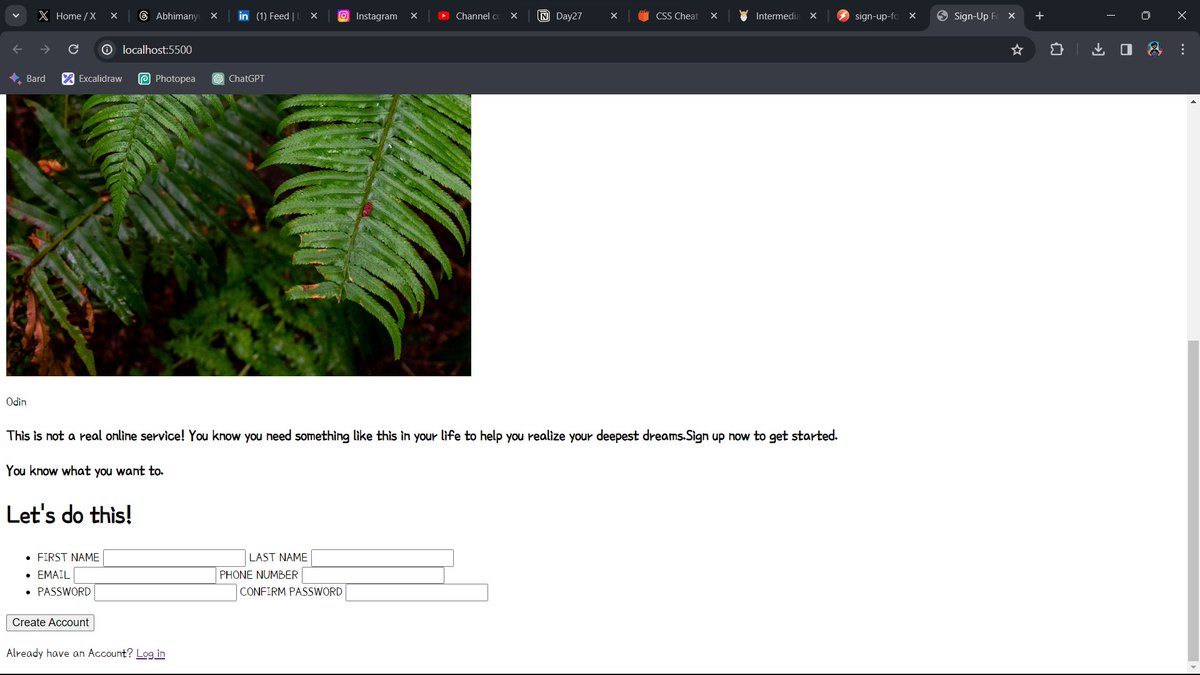Close the CSS Cheat tab

click(x=714, y=16)
